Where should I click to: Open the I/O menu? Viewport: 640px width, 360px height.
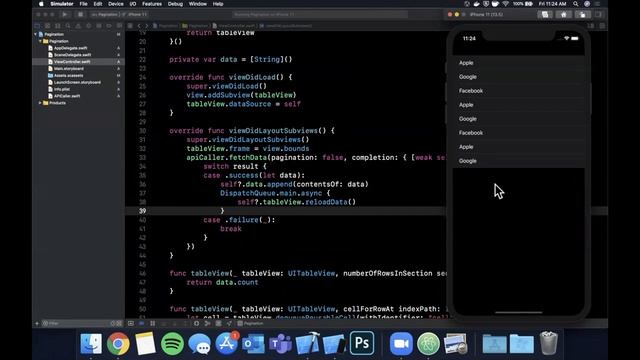(x=133, y=4)
